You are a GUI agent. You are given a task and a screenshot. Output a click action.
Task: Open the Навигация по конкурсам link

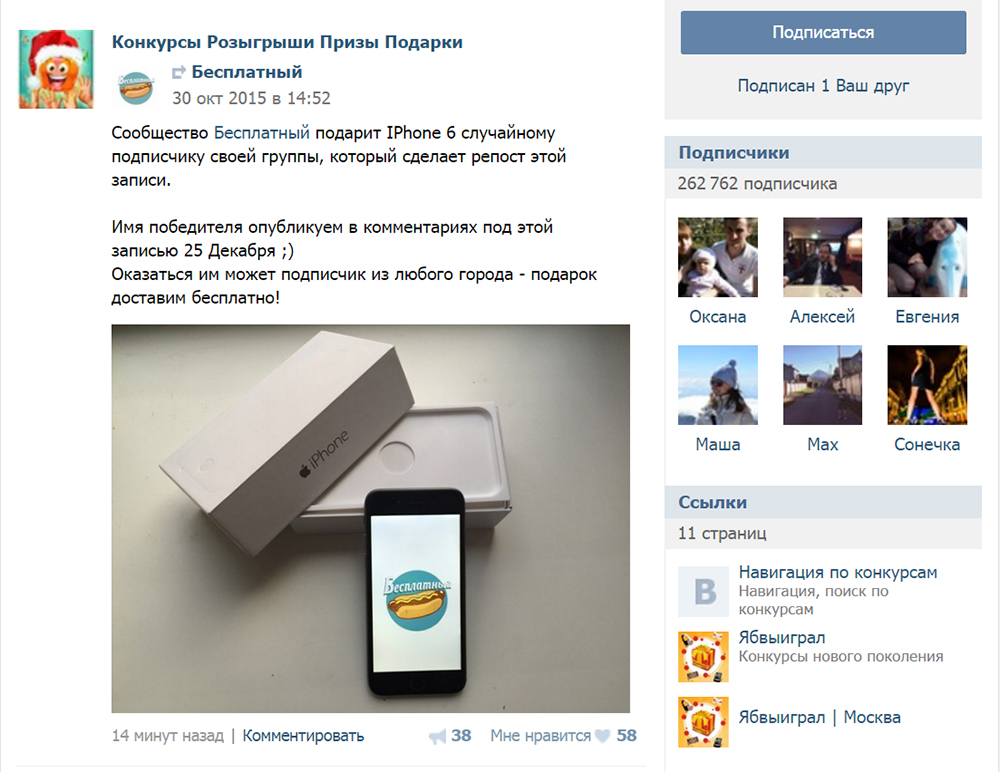pos(838,572)
